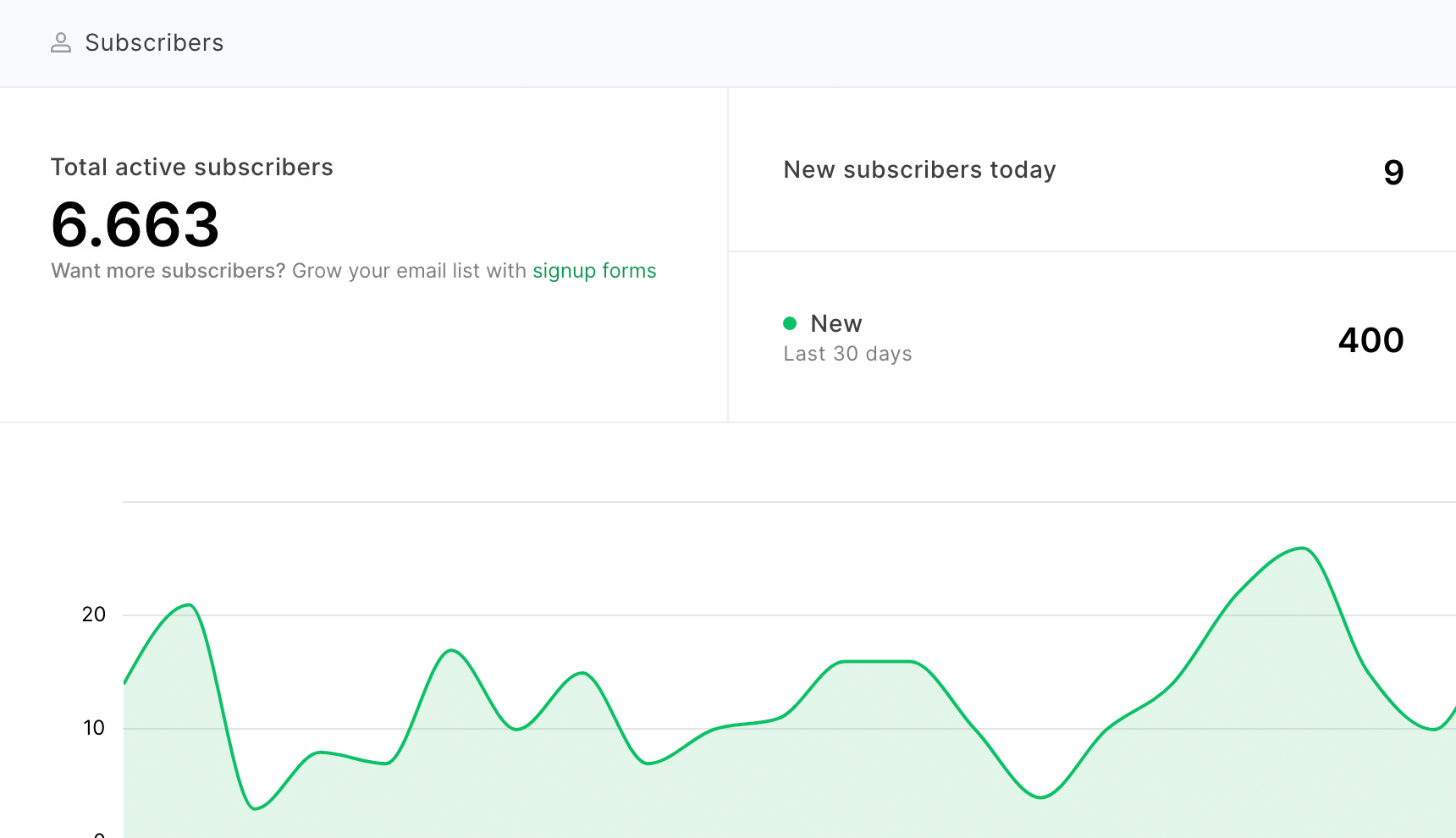Click the New subscribers today label

919,170
